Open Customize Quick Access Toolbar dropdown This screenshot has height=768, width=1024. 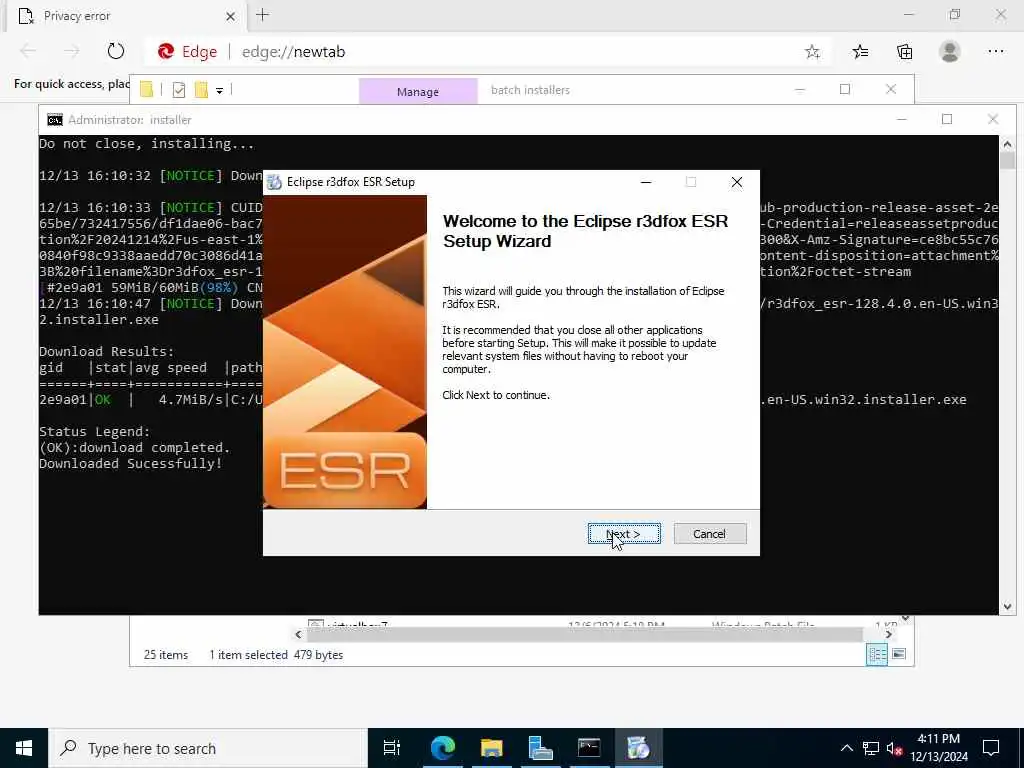pos(219,91)
